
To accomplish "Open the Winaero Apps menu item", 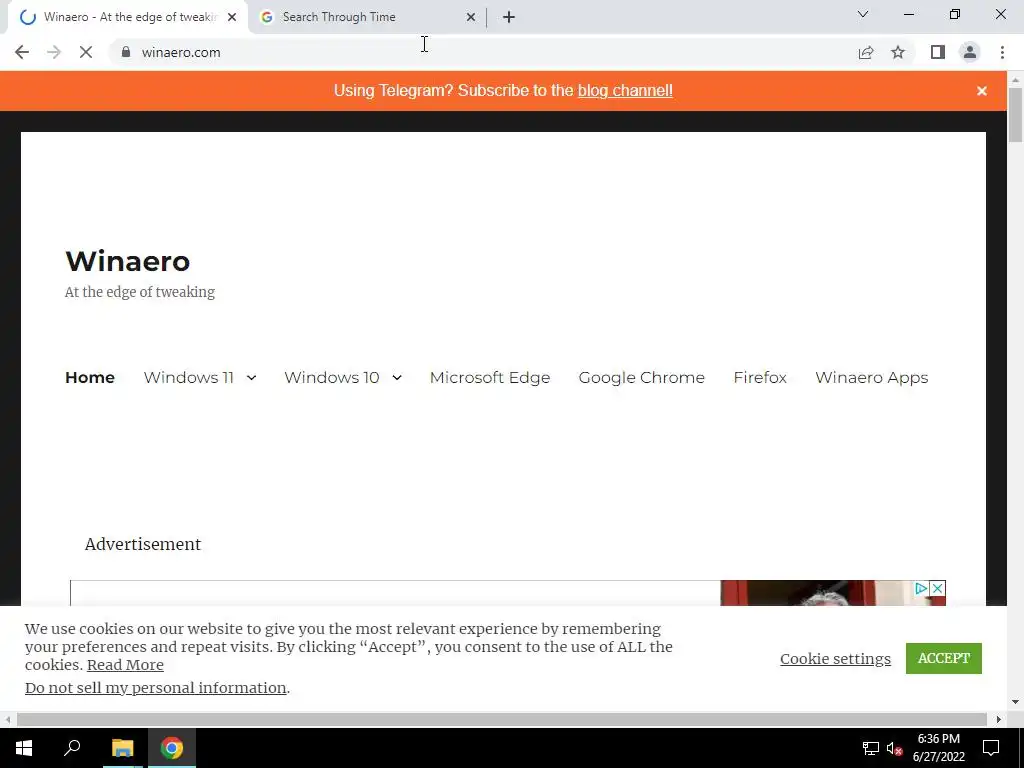I will [x=871, y=377].
